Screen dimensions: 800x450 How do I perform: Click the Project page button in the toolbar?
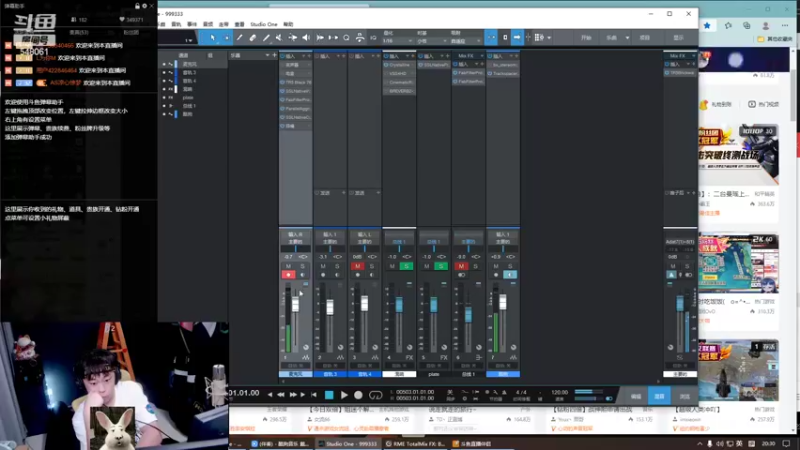pos(645,38)
